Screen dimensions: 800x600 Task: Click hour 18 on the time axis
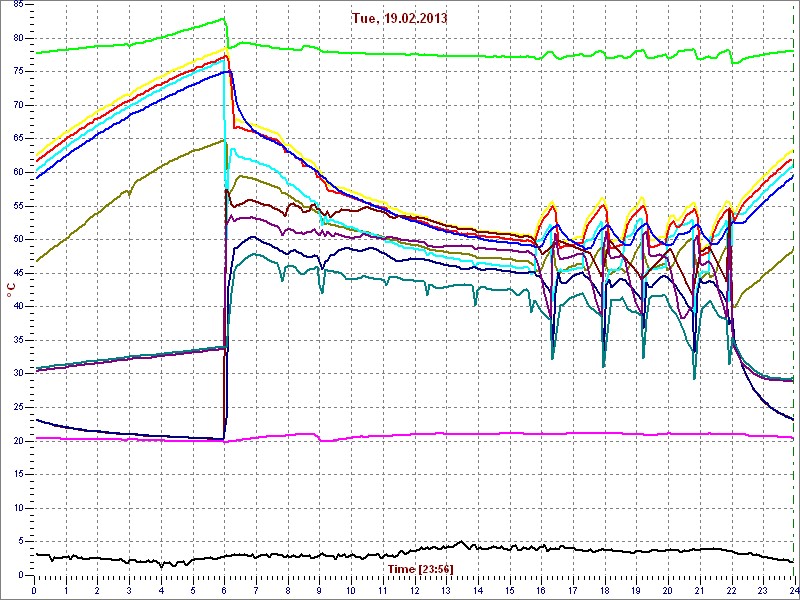[605, 590]
